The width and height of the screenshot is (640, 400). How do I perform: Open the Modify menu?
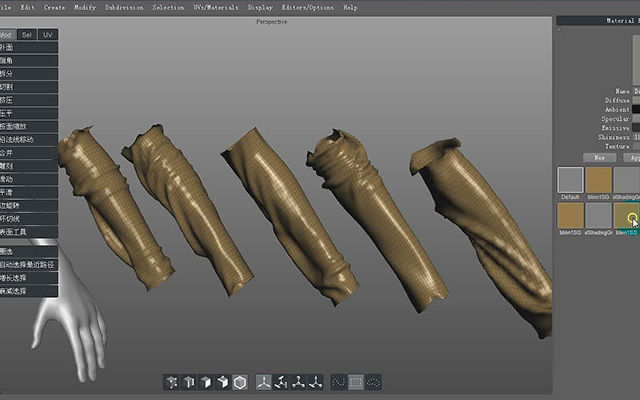[85, 7]
